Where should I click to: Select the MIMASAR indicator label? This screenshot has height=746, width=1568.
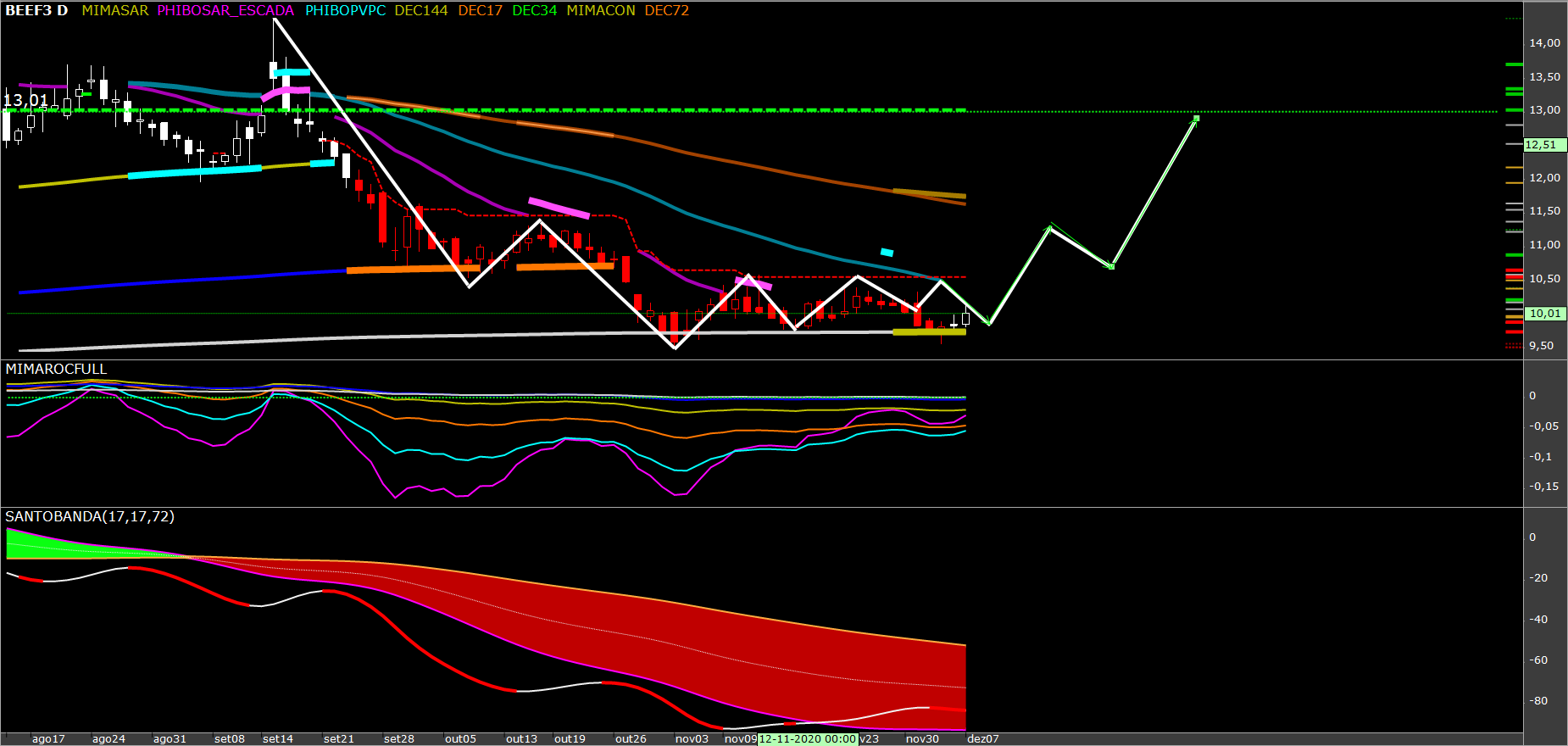point(114,11)
